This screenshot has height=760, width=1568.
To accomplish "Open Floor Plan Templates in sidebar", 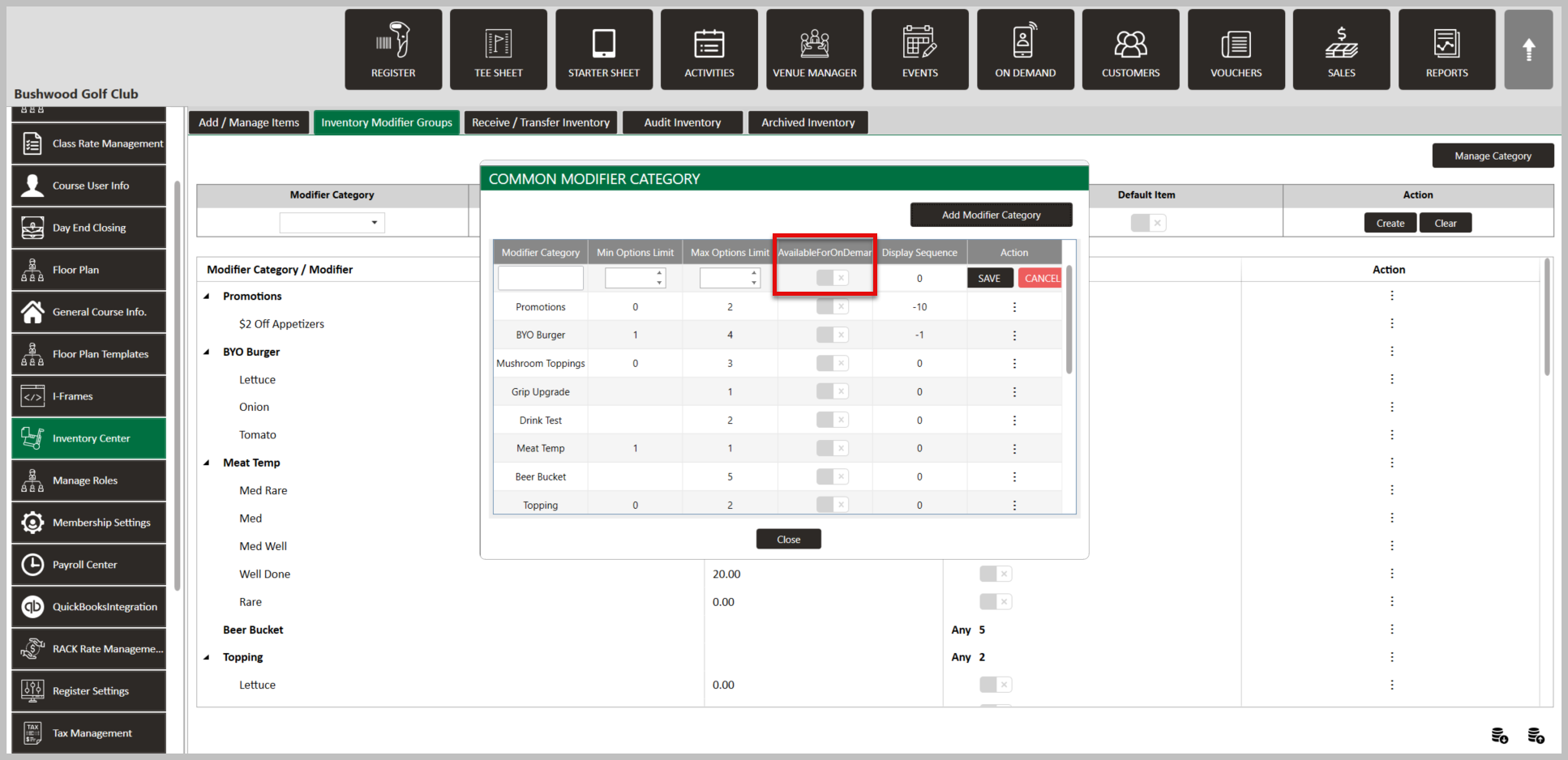I will (89, 354).
